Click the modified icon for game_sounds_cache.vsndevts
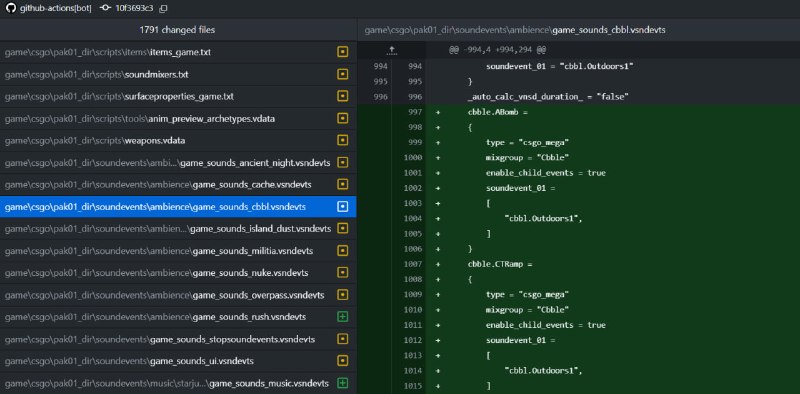The width and height of the screenshot is (800, 394). [x=343, y=184]
